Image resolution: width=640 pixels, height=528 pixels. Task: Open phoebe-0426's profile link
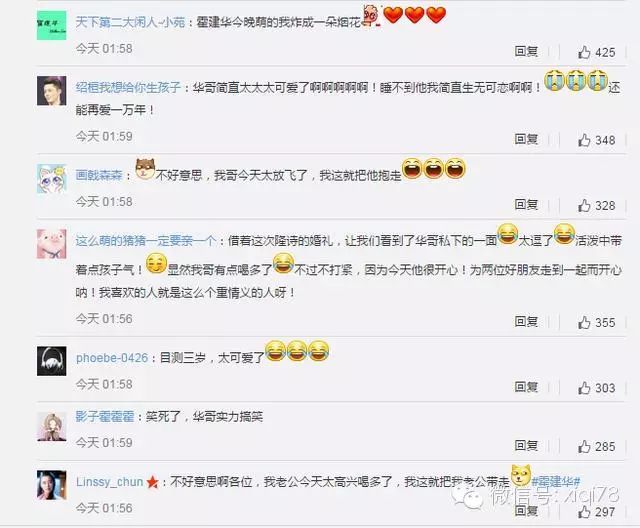point(112,358)
